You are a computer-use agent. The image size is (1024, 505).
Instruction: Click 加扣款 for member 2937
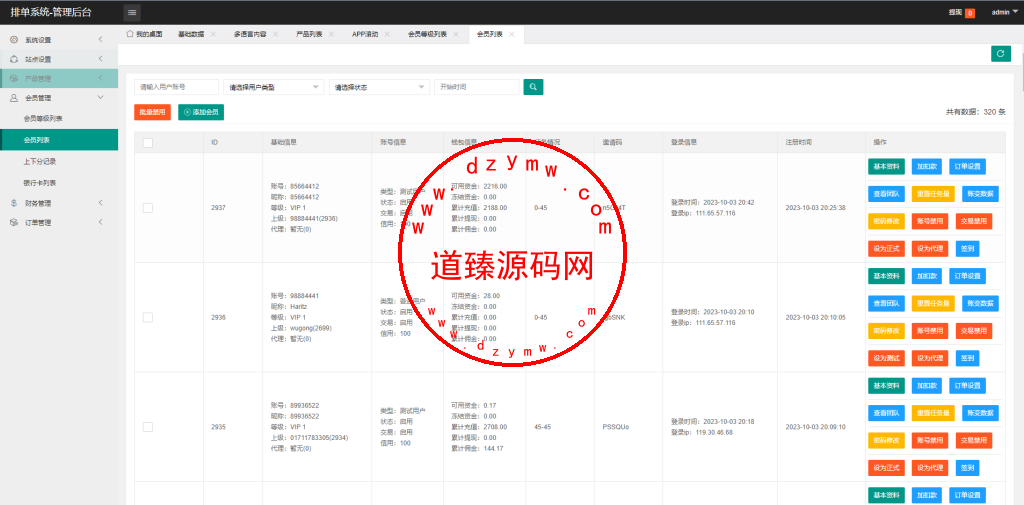coord(927,167)
